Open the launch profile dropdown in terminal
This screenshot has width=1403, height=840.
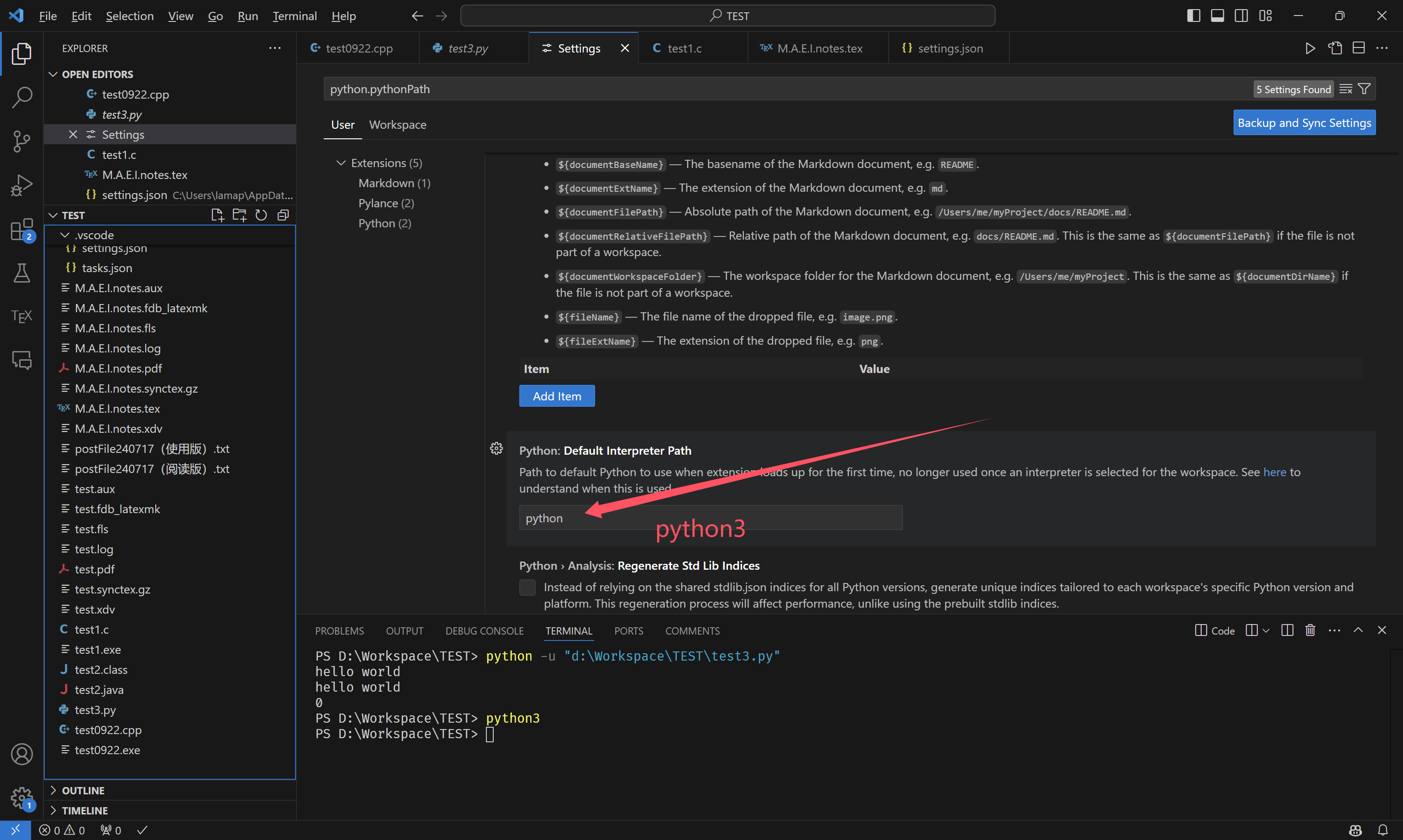[1266, 630]
